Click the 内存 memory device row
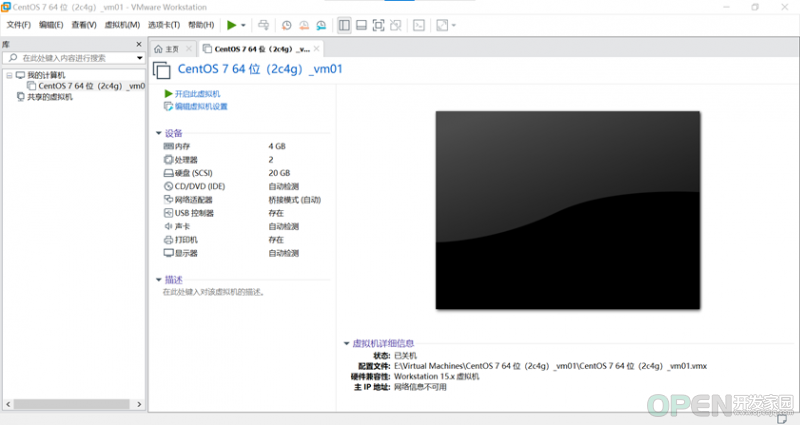The width and height of the screenshot is (800, 425). pyautogui.click(x=246, y=146)
